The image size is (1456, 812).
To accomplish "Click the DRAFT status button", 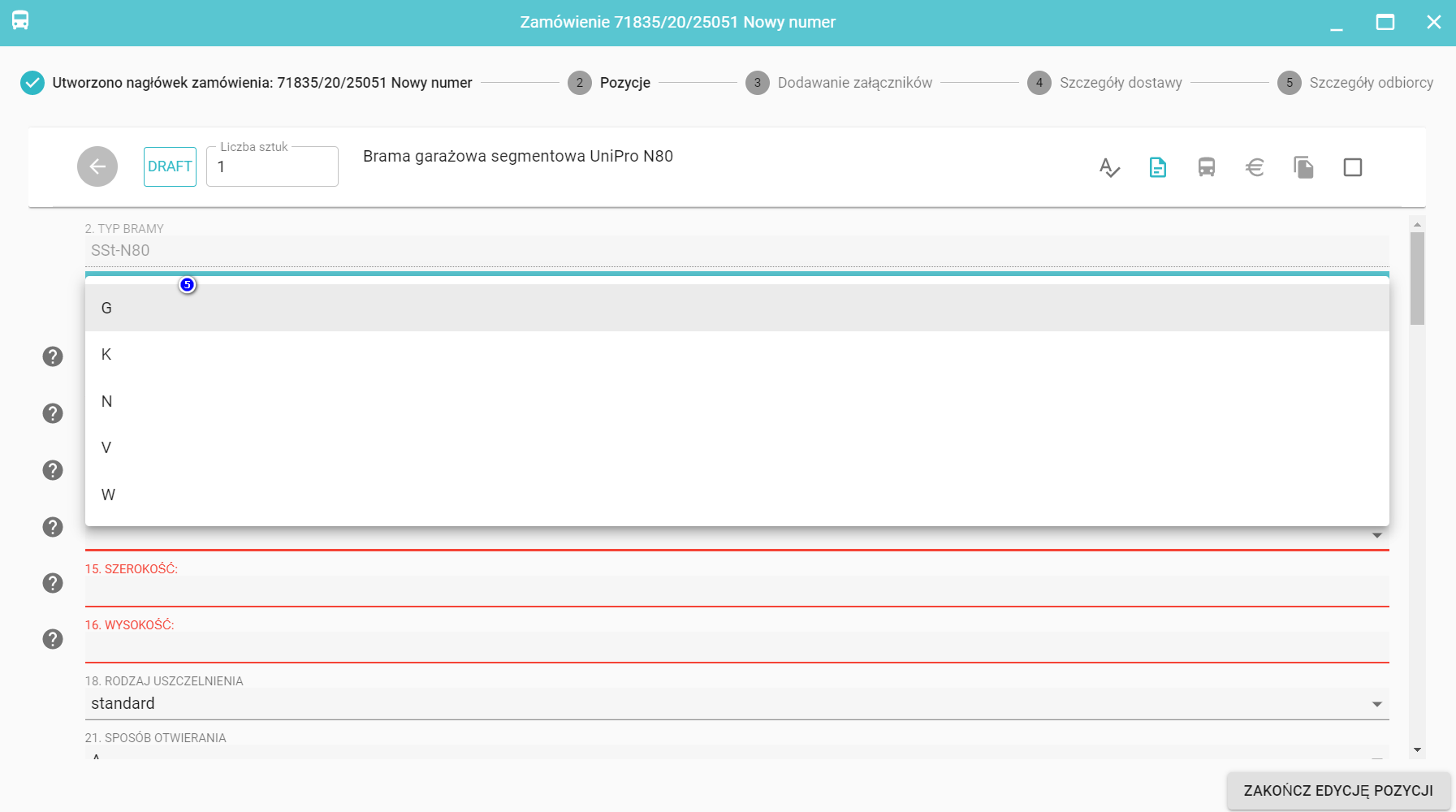I will point(170,166).
